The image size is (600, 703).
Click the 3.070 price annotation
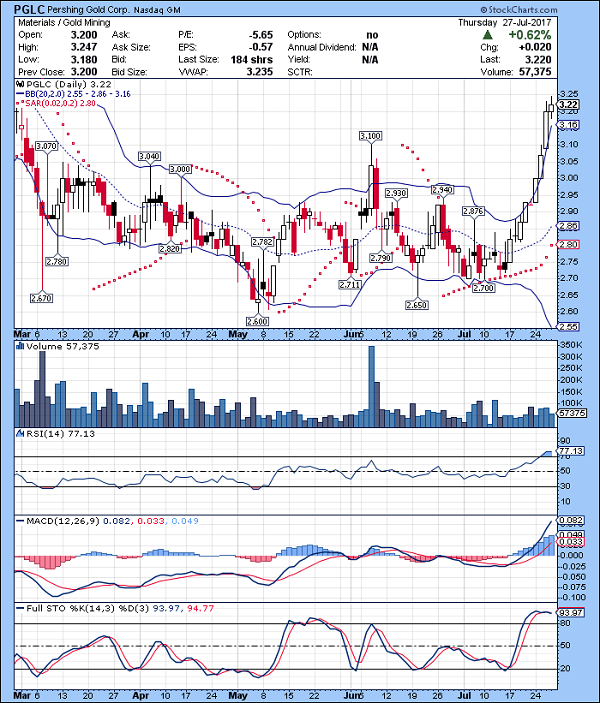click(47, 146)
